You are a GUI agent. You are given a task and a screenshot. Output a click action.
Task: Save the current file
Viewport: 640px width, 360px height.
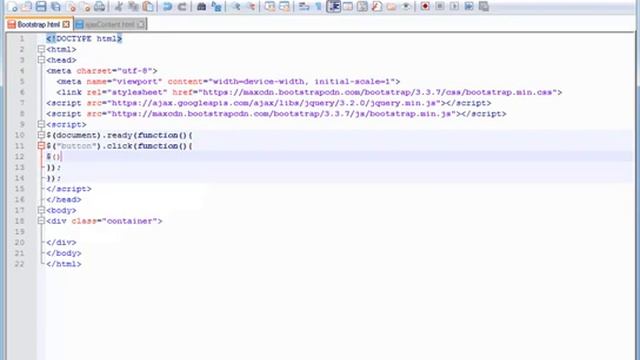click(x=41, y=6)
